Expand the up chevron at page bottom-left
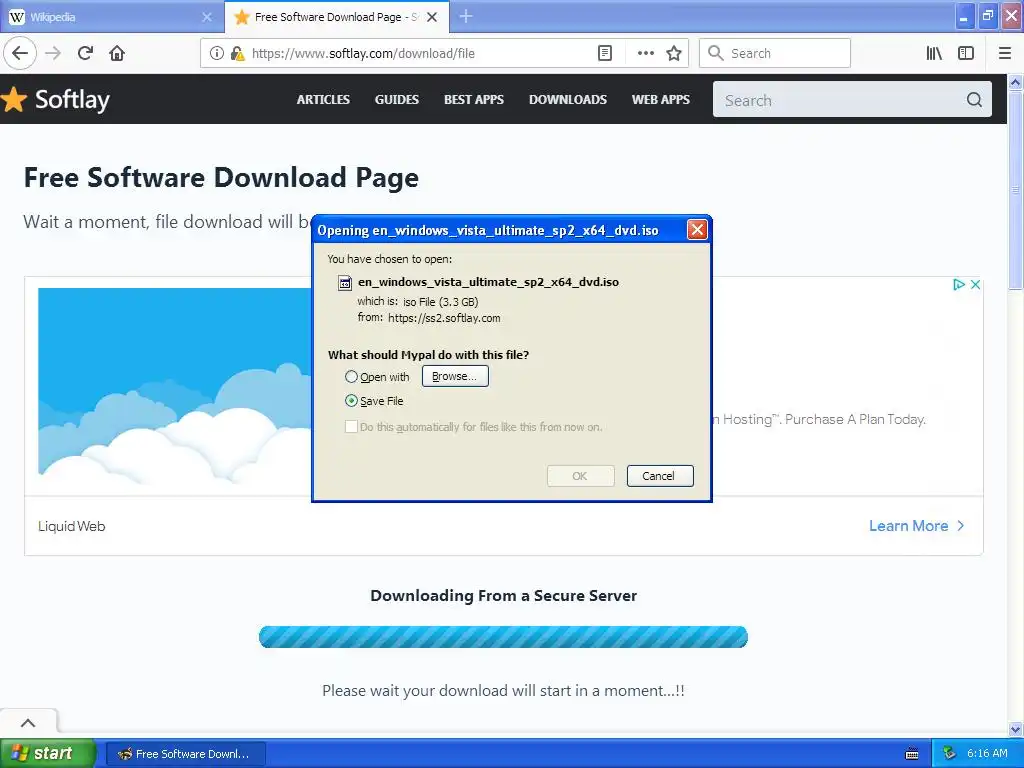Image resolution: width=1024 pixels, height=768 pixels. coord(28,722)
